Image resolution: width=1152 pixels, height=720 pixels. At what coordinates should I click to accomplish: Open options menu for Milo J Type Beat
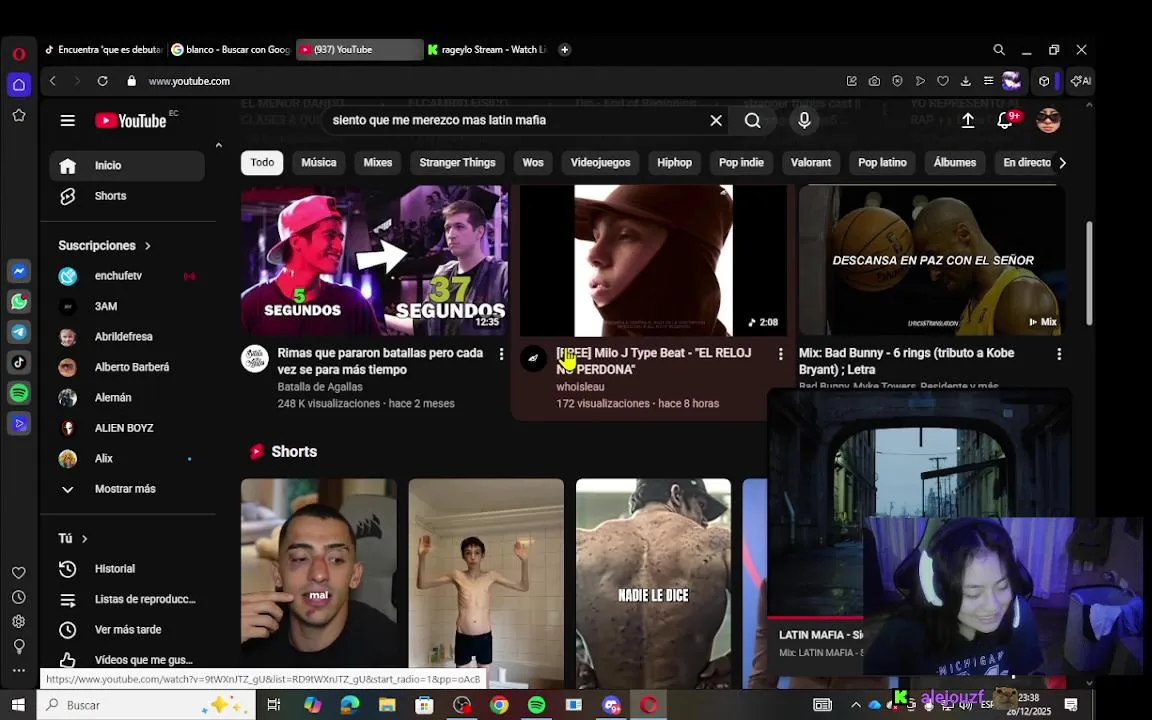(780, 354)
